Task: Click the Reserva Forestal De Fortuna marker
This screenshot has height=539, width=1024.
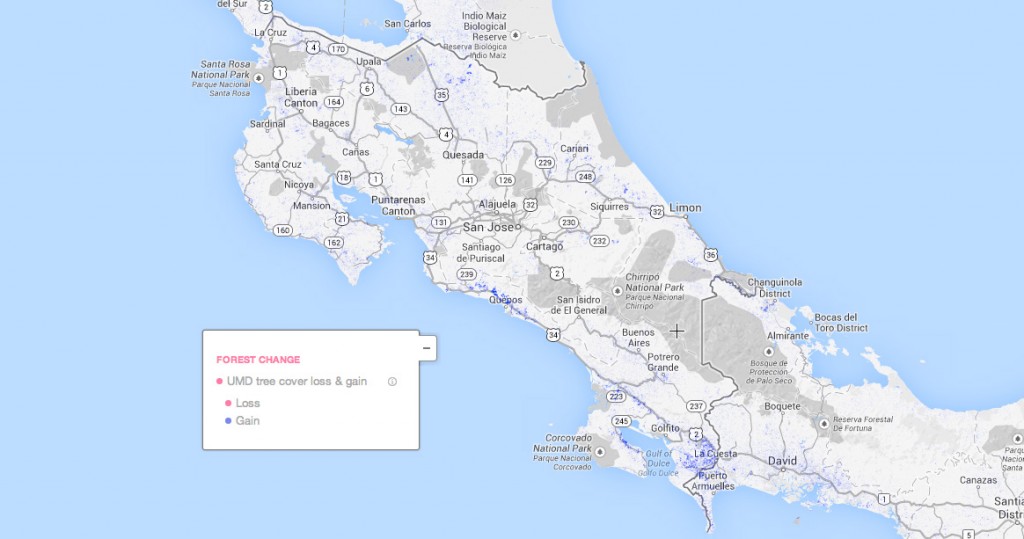Action: (x=822, y=424)
